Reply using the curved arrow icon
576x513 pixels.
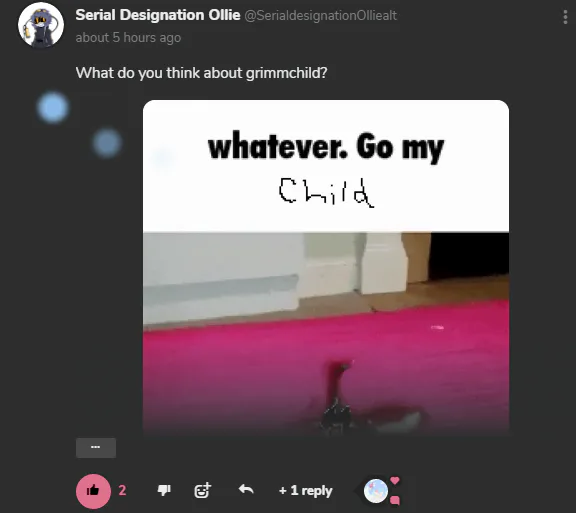coord(246,489)
